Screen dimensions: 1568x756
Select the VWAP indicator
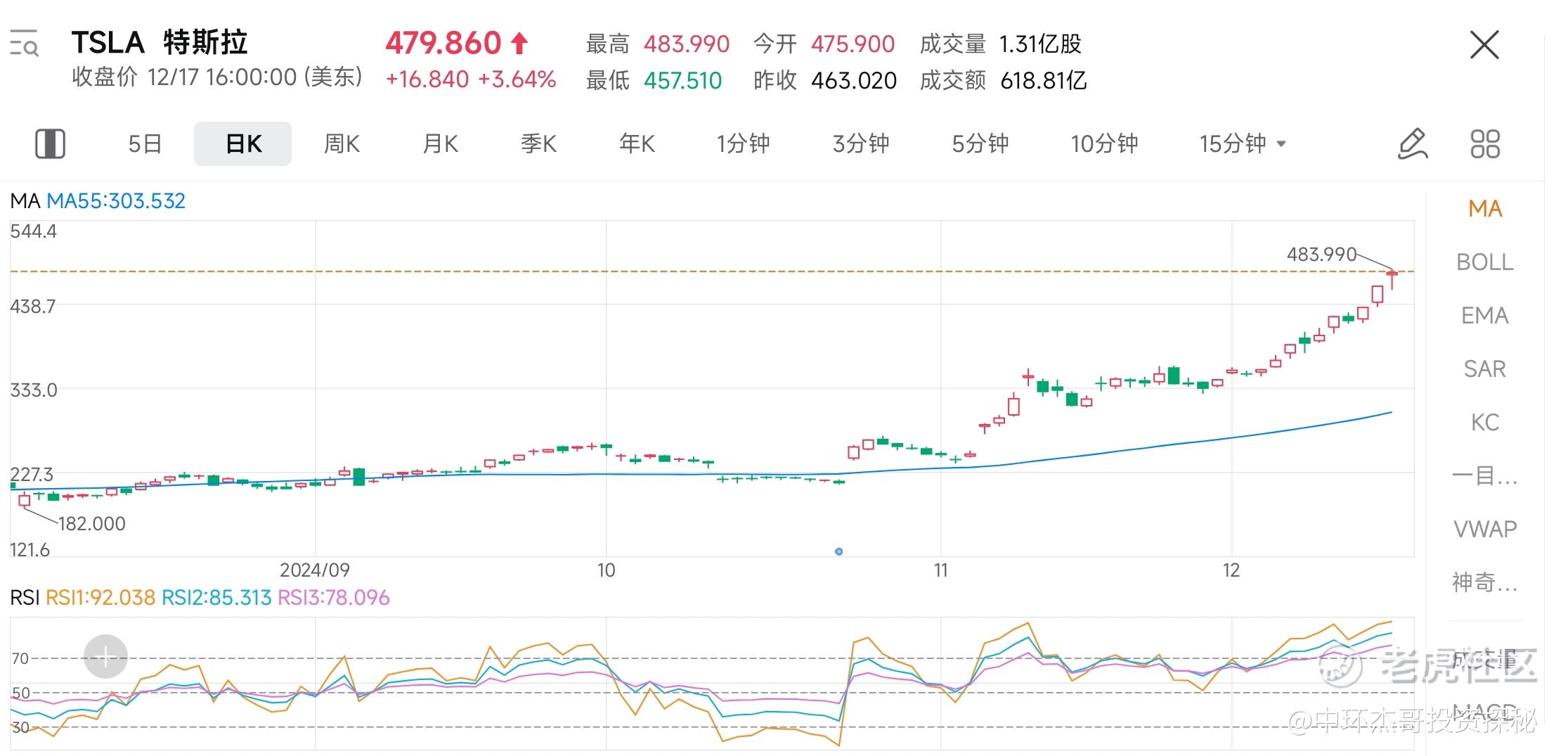[x=1485, y=529]
